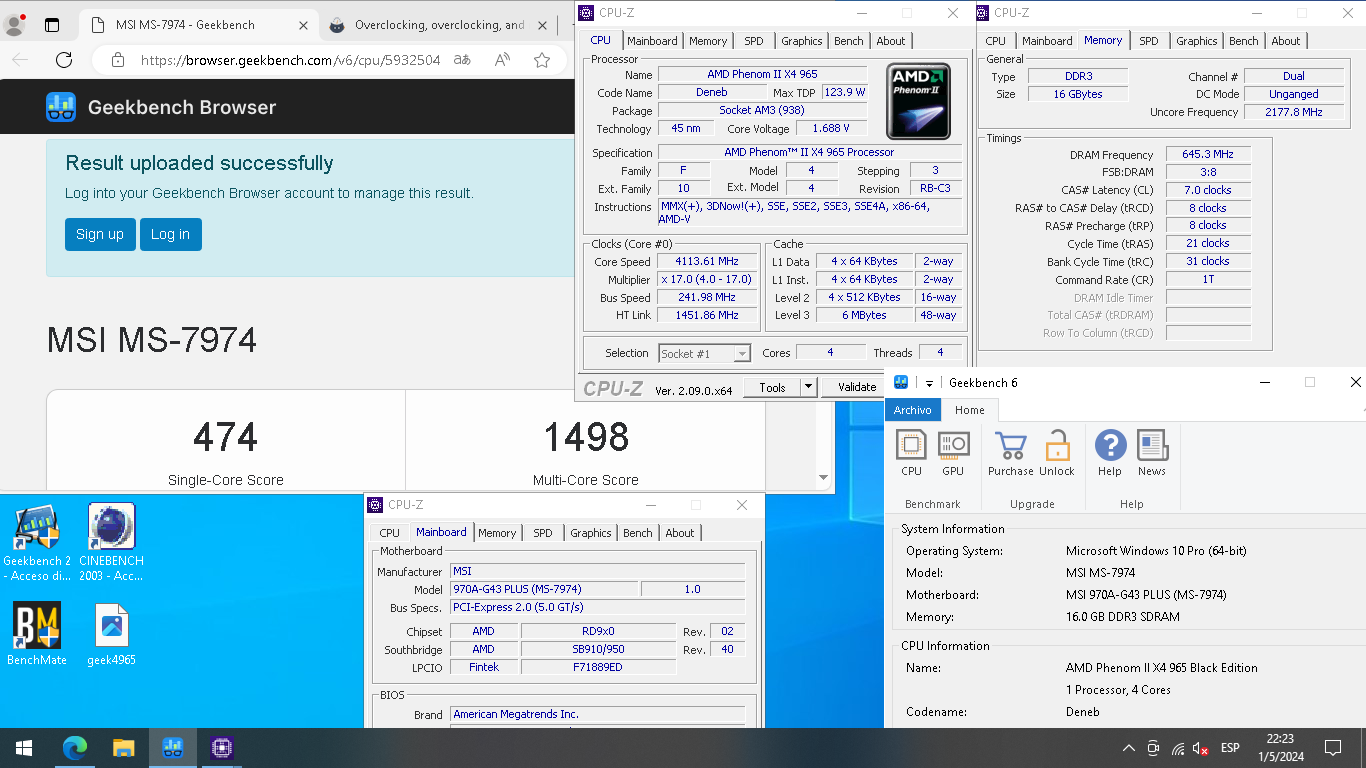The width and height of the screenshot is (1366, 768).
Task: Open the notification center in the system tray
Action: 1332,748
